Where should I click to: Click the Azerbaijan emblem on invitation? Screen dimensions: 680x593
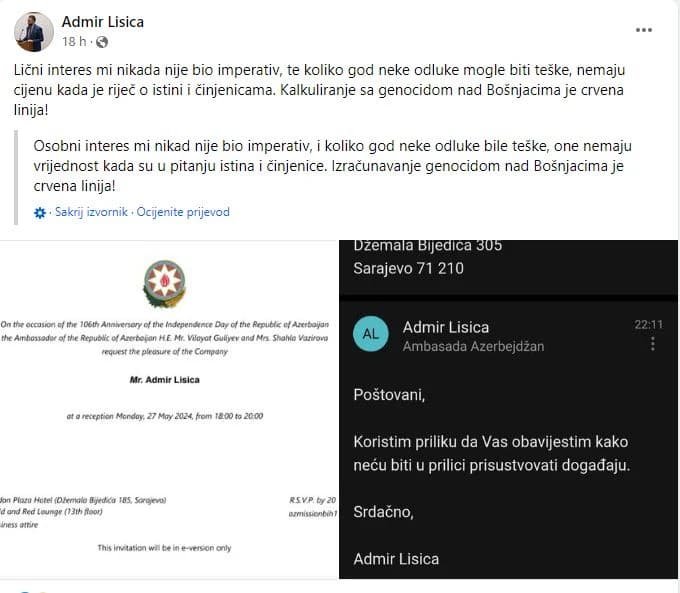[164, 284]
